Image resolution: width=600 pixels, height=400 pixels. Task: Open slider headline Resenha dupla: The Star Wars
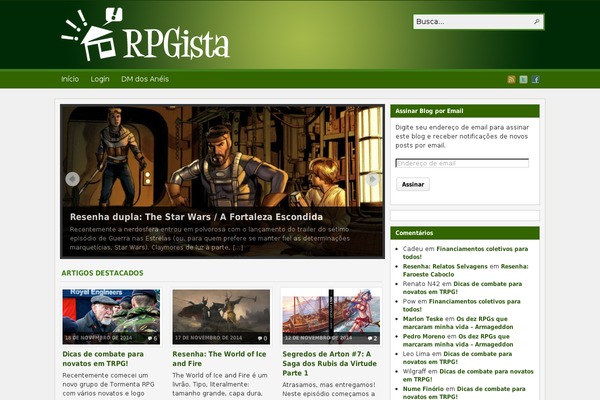[196, 217]
